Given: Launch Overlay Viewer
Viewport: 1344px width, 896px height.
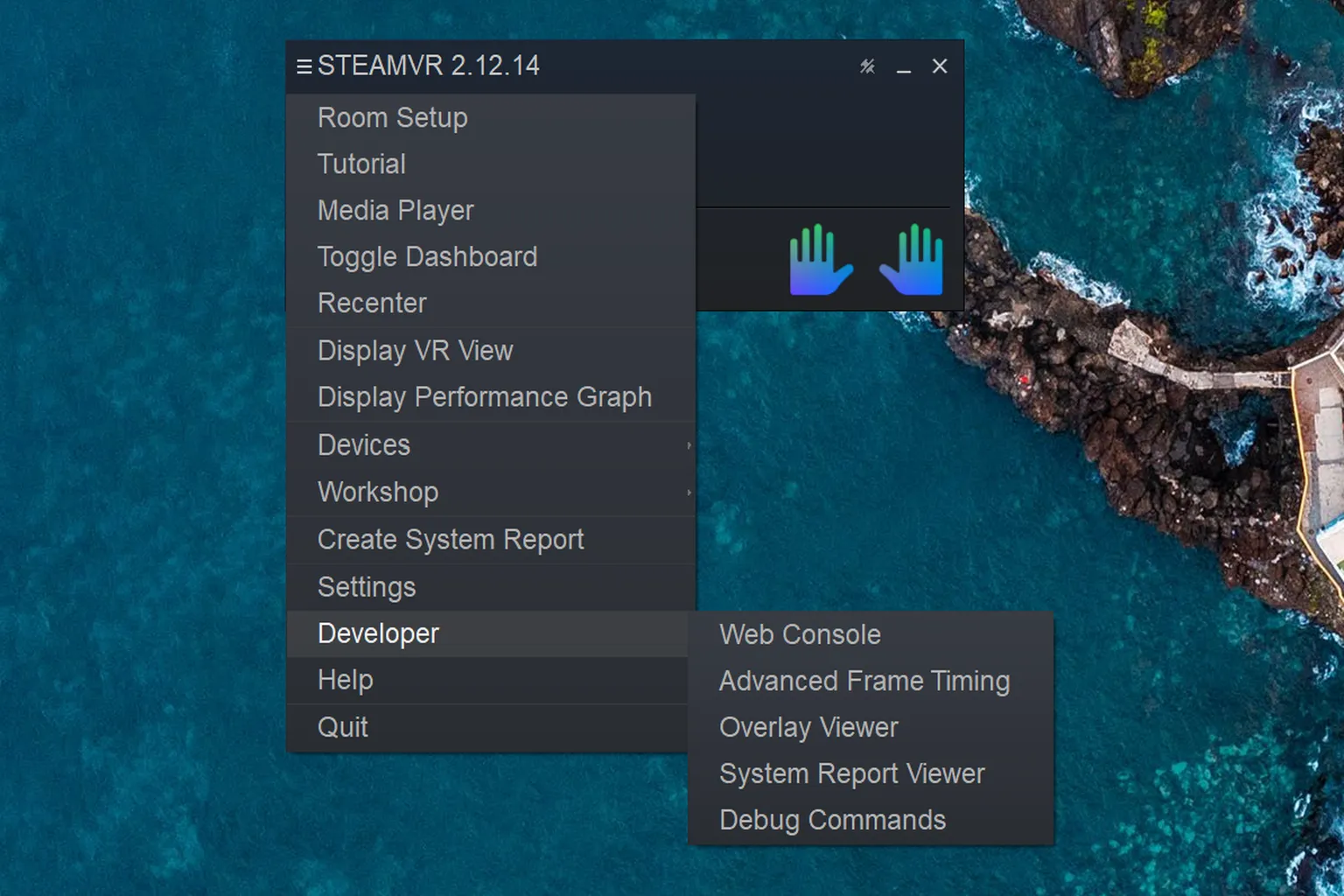Looking at the screenshot, I should click(871, 727).
